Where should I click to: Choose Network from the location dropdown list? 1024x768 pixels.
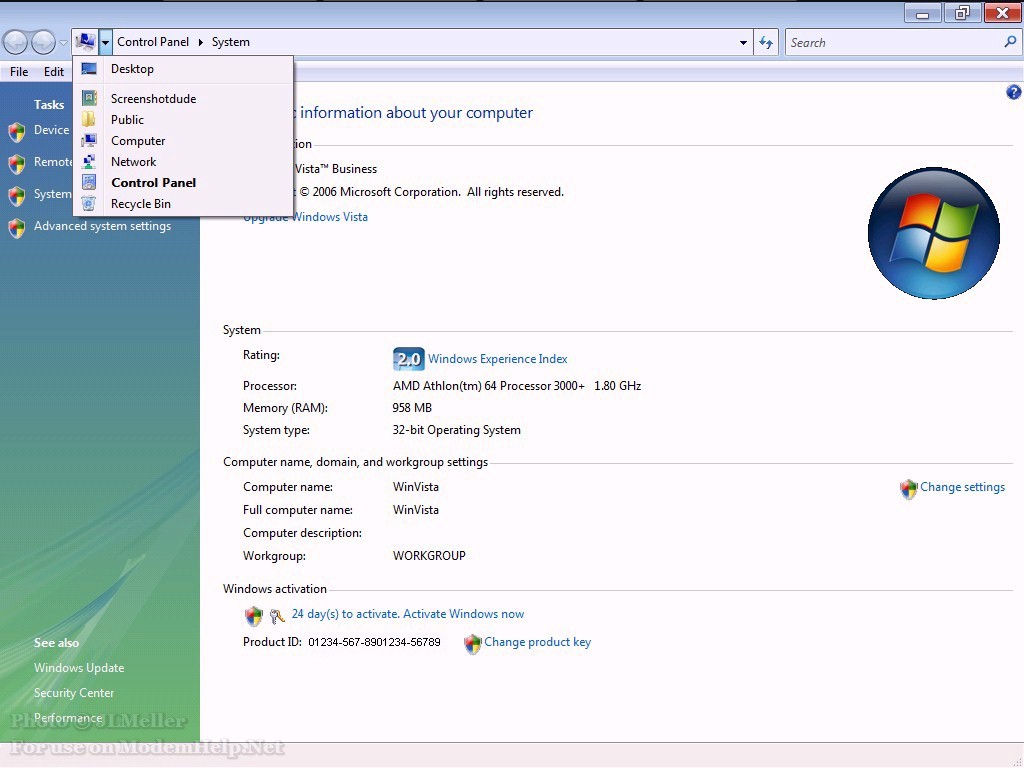[183, 161]
